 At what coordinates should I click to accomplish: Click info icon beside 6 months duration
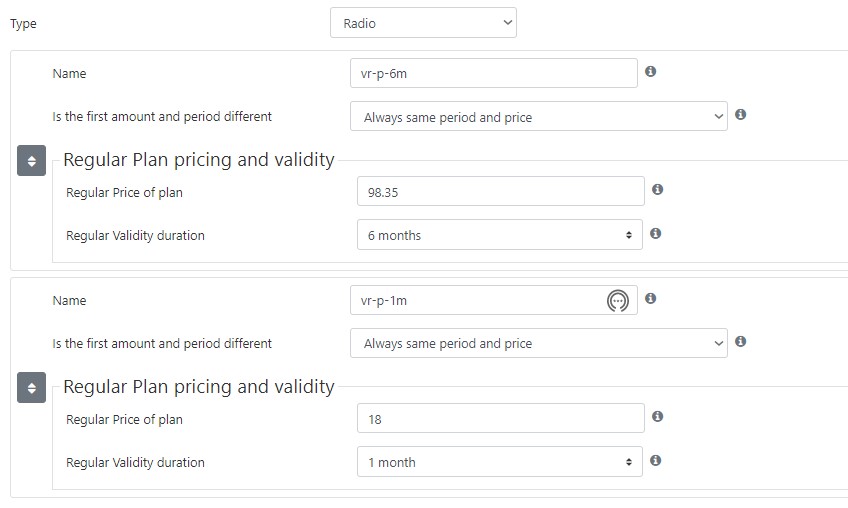coord(655,233)
